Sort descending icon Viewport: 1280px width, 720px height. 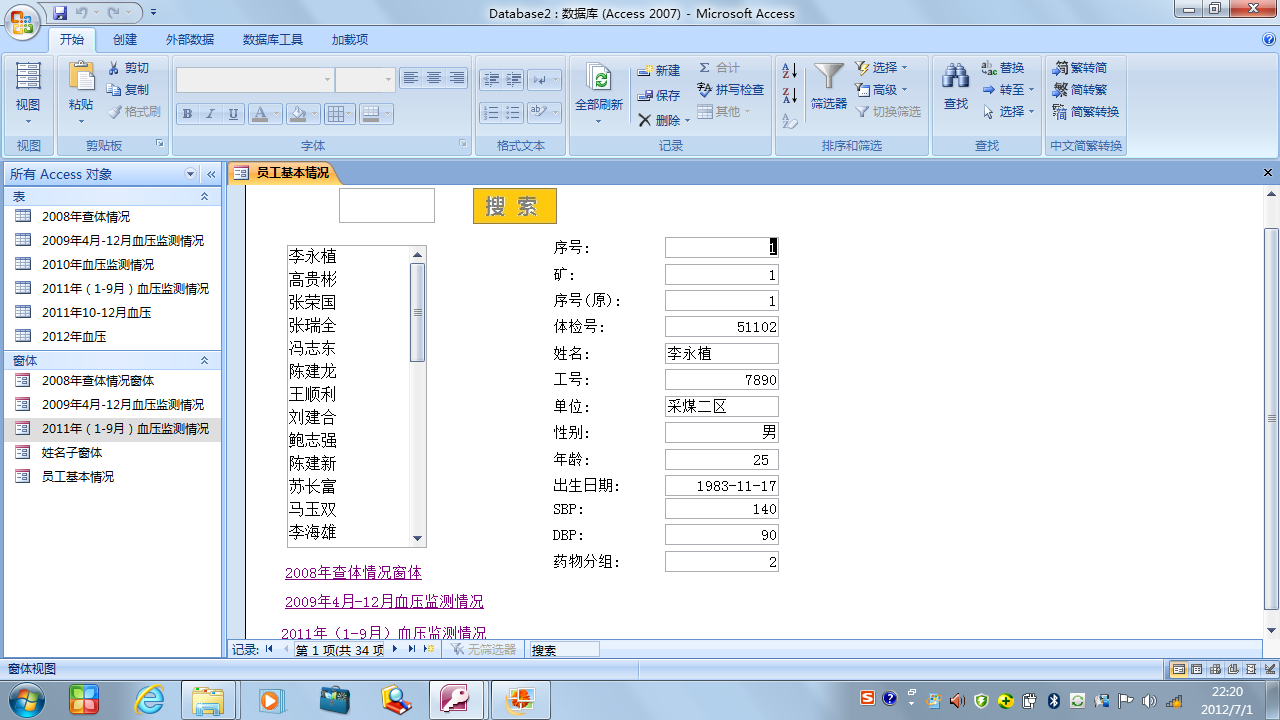pyautogui.click(x=790, y=96)
